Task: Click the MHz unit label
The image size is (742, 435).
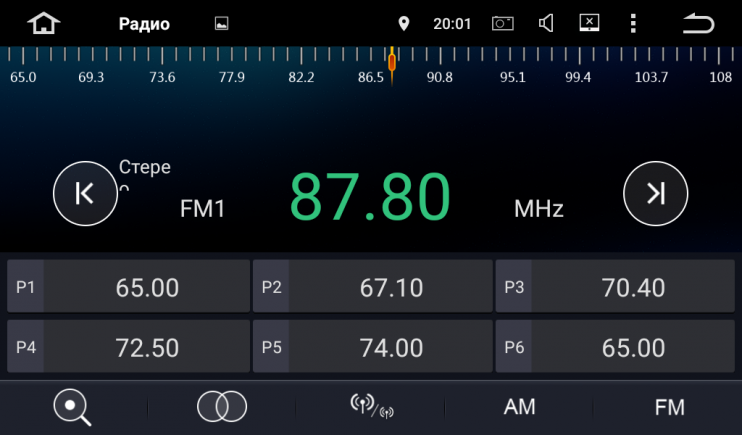Action: click(x=539, y=208)
